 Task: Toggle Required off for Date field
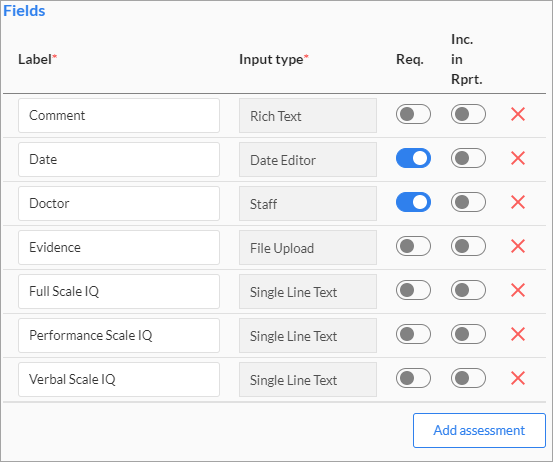pyautogui.click(x=413, y=158)
